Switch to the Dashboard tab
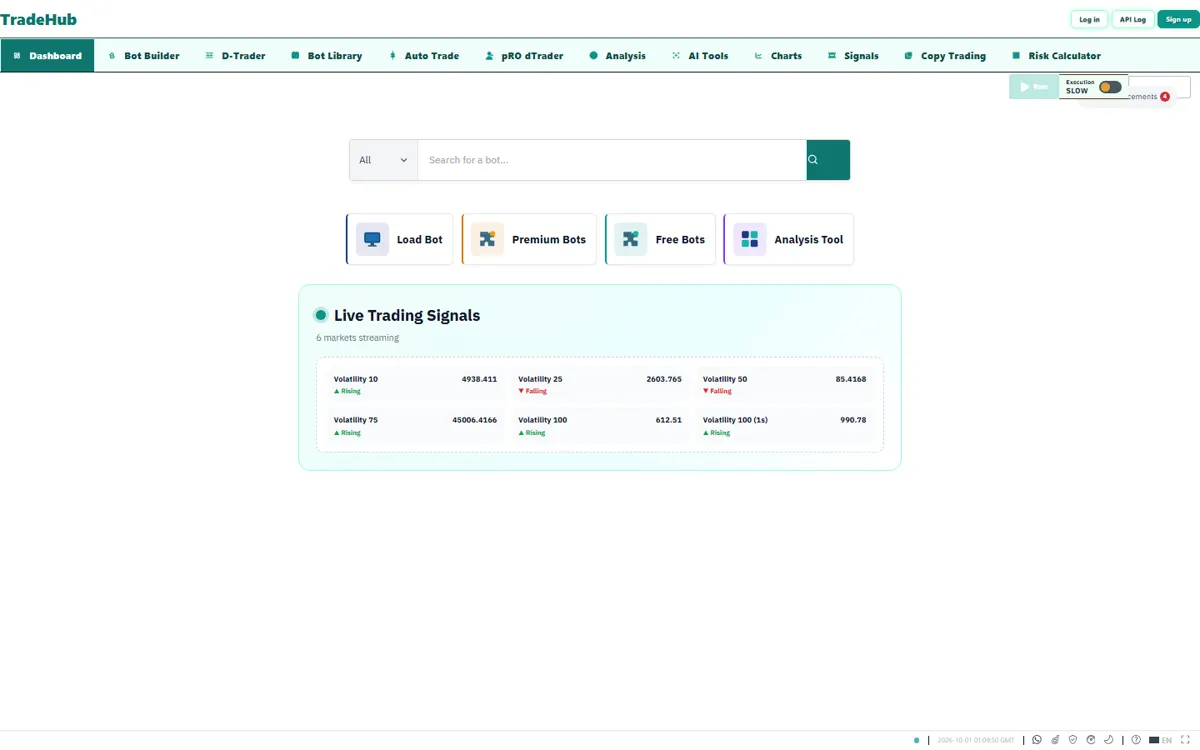1200x750 pixels. 47,56
